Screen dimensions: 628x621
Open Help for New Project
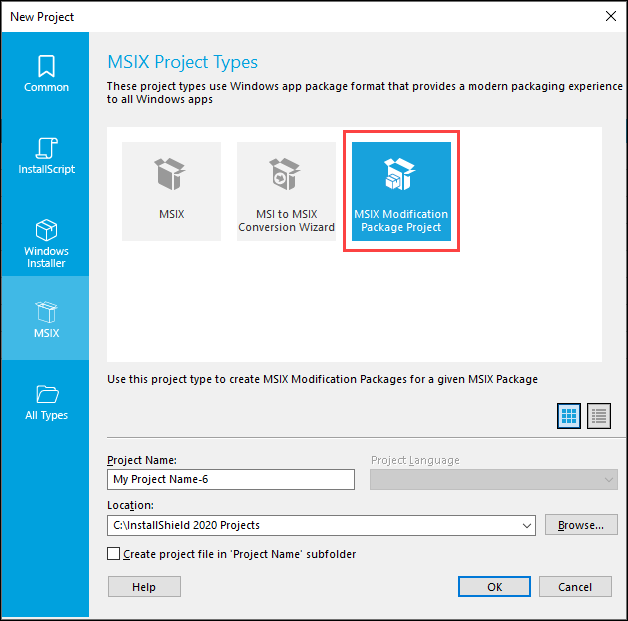point(144,587)
